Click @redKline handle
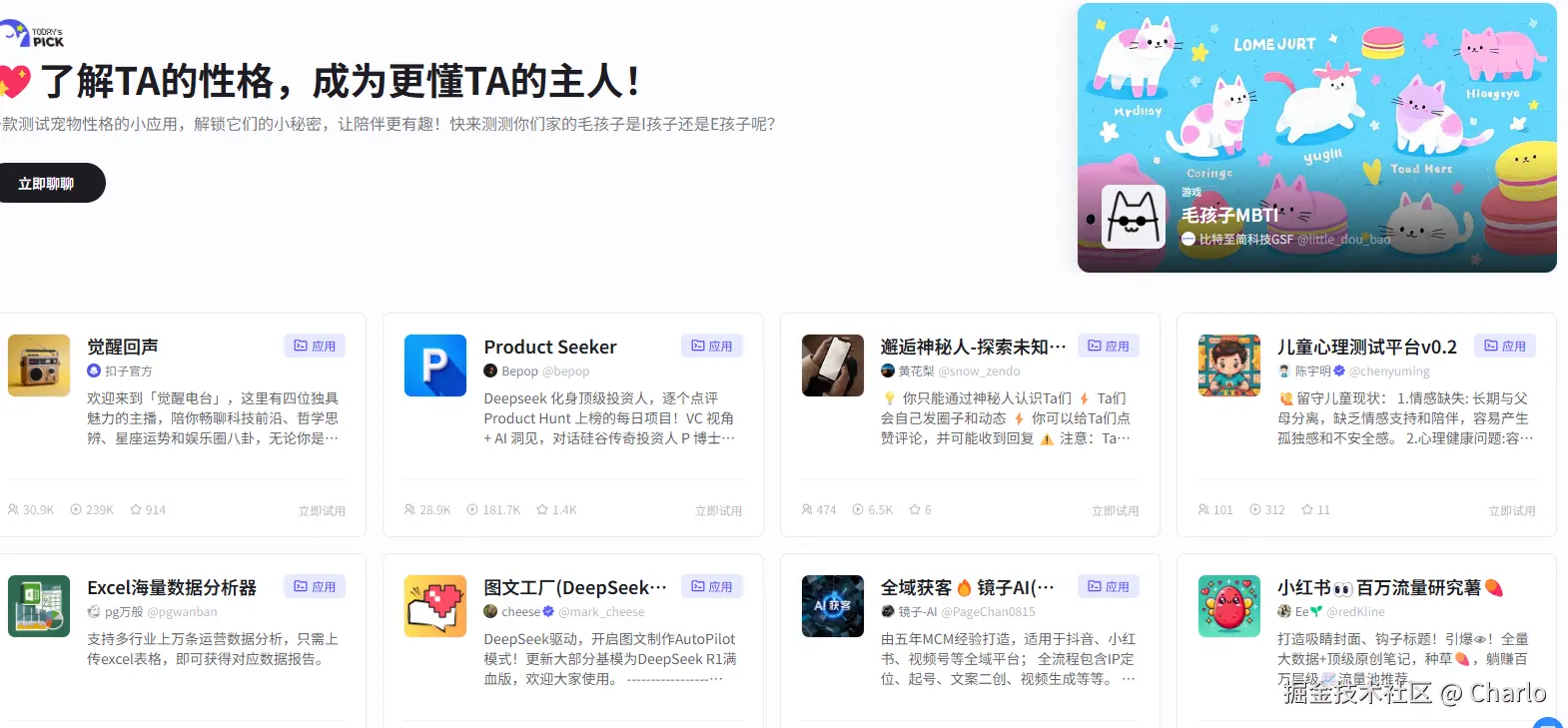The height and width of the screenshot is (728, 1568). tap(1355, 611)
